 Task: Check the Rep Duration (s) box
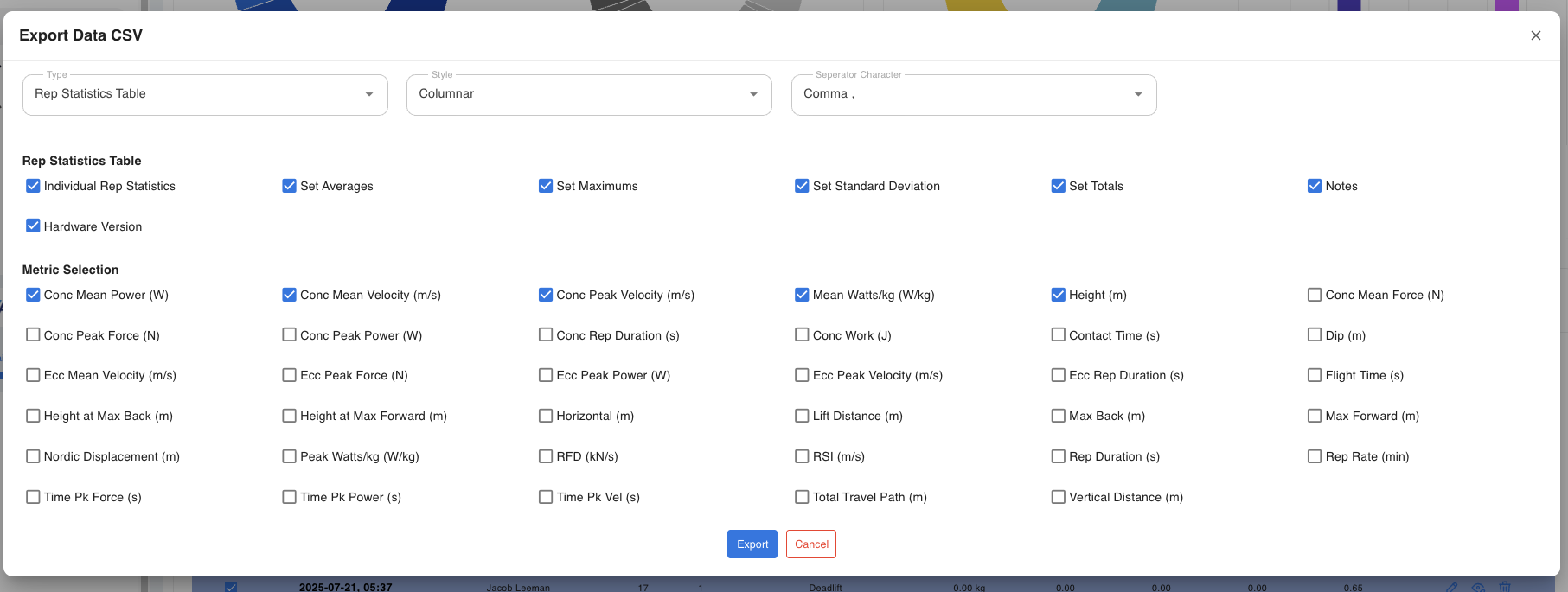[1058, 456]
